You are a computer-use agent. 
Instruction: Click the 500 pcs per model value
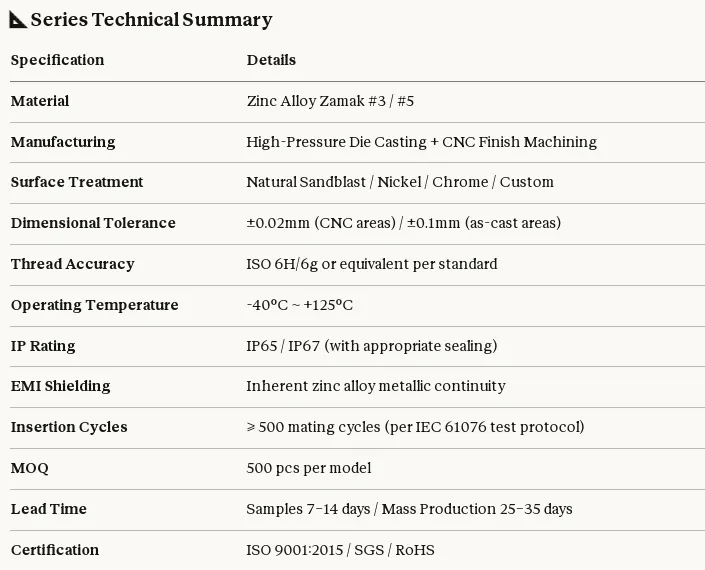coord(308,468)
